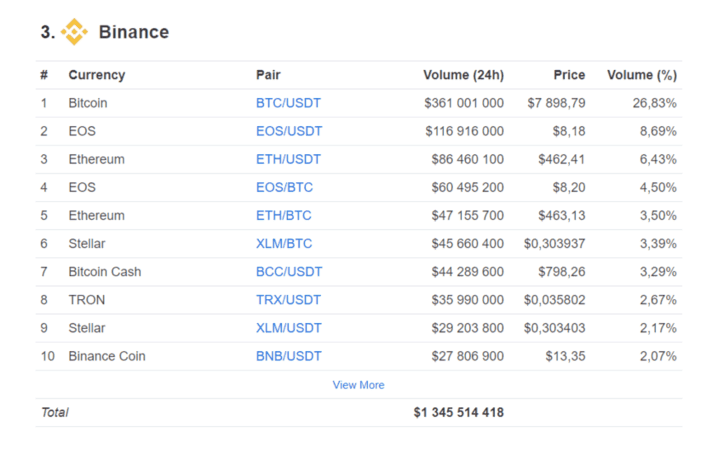
Task: Click the Binance logo icon
Action: coord(74,32)
